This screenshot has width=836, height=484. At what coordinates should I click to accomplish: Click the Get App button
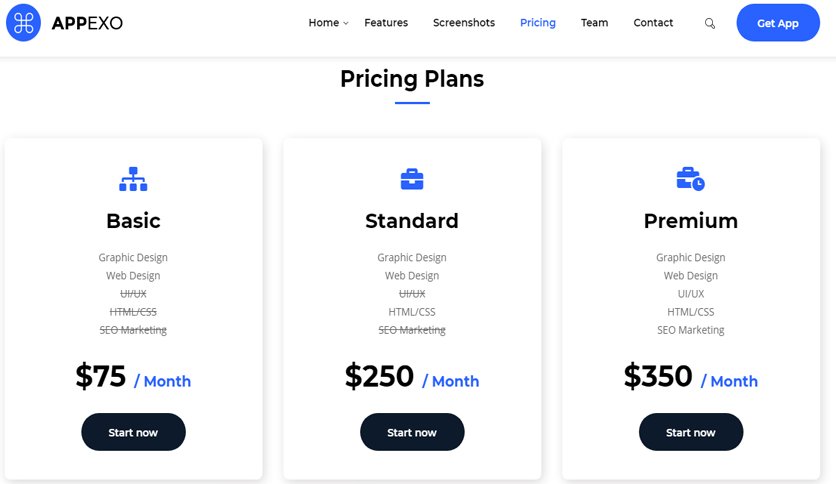tap(778, 22)
